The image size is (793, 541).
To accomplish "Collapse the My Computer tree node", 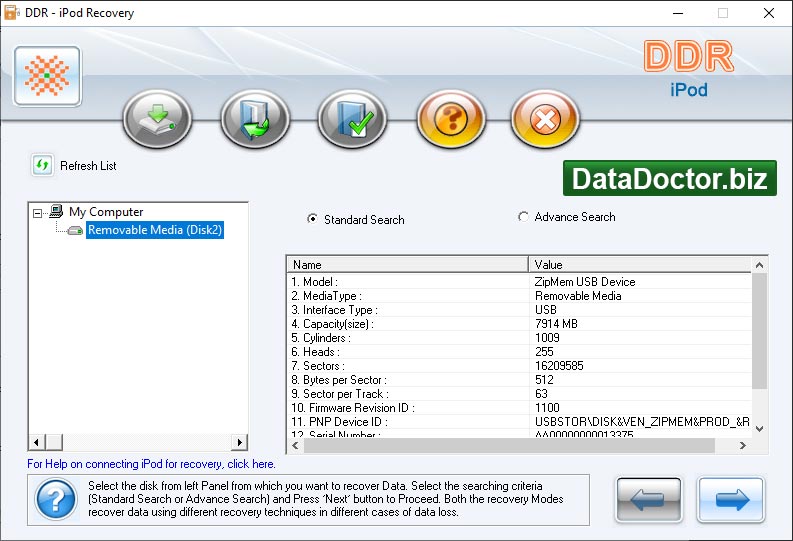I will (38, 212).
